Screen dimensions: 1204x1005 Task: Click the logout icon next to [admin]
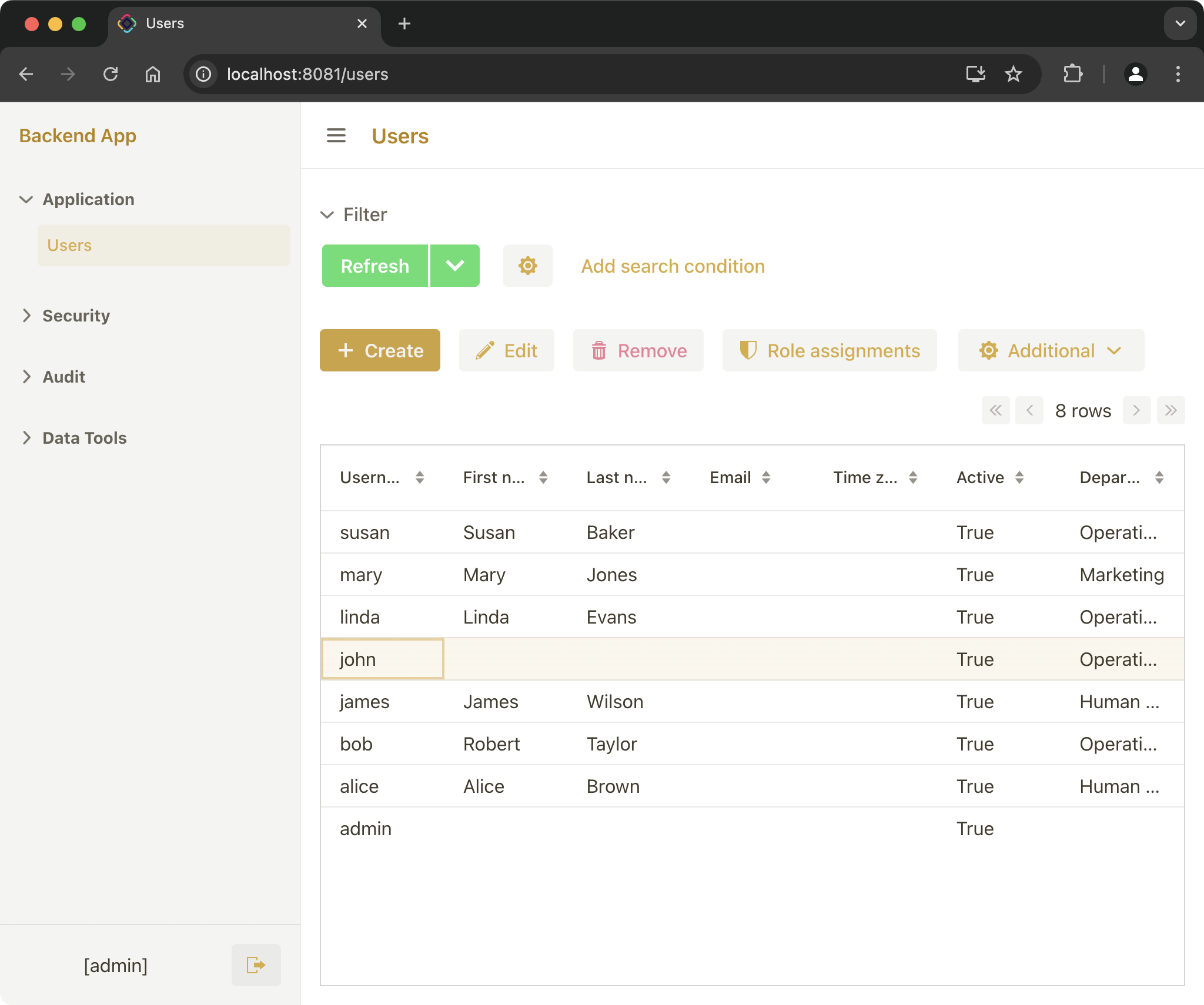[x=256, y=965]
